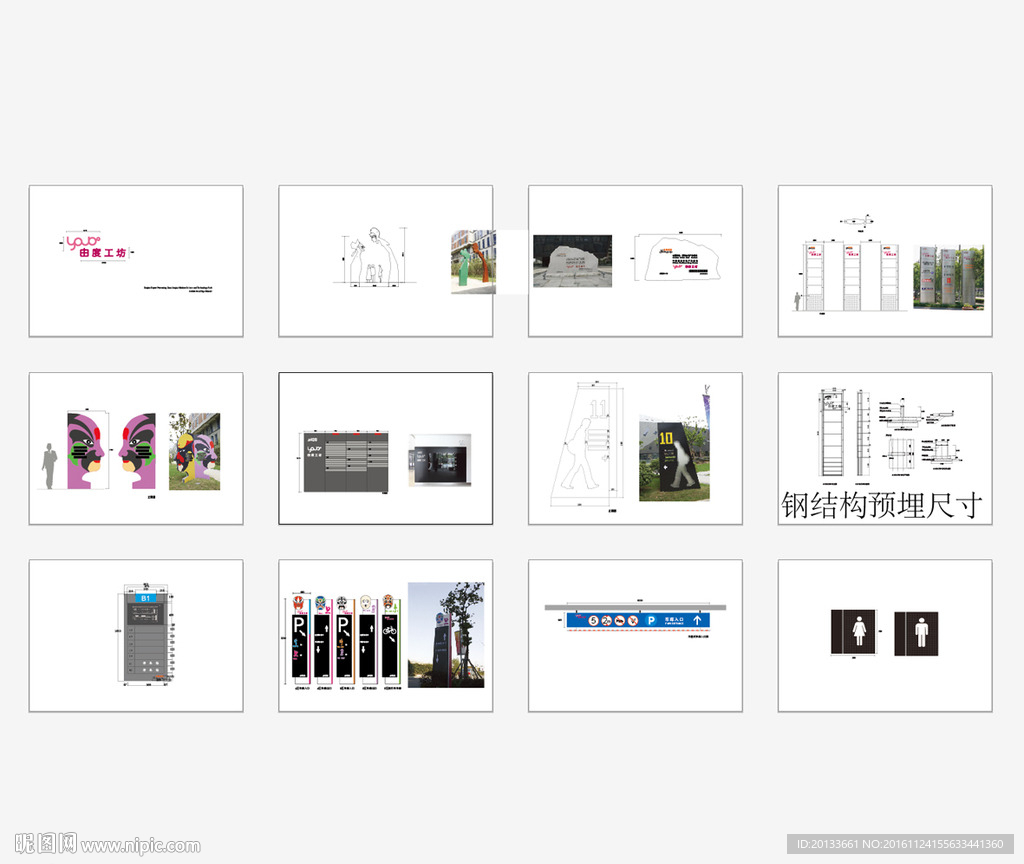This screenshot has width=1024, height=864.
Task: Open the pink logo cover page thumbnail
Action: coord(136,261)
